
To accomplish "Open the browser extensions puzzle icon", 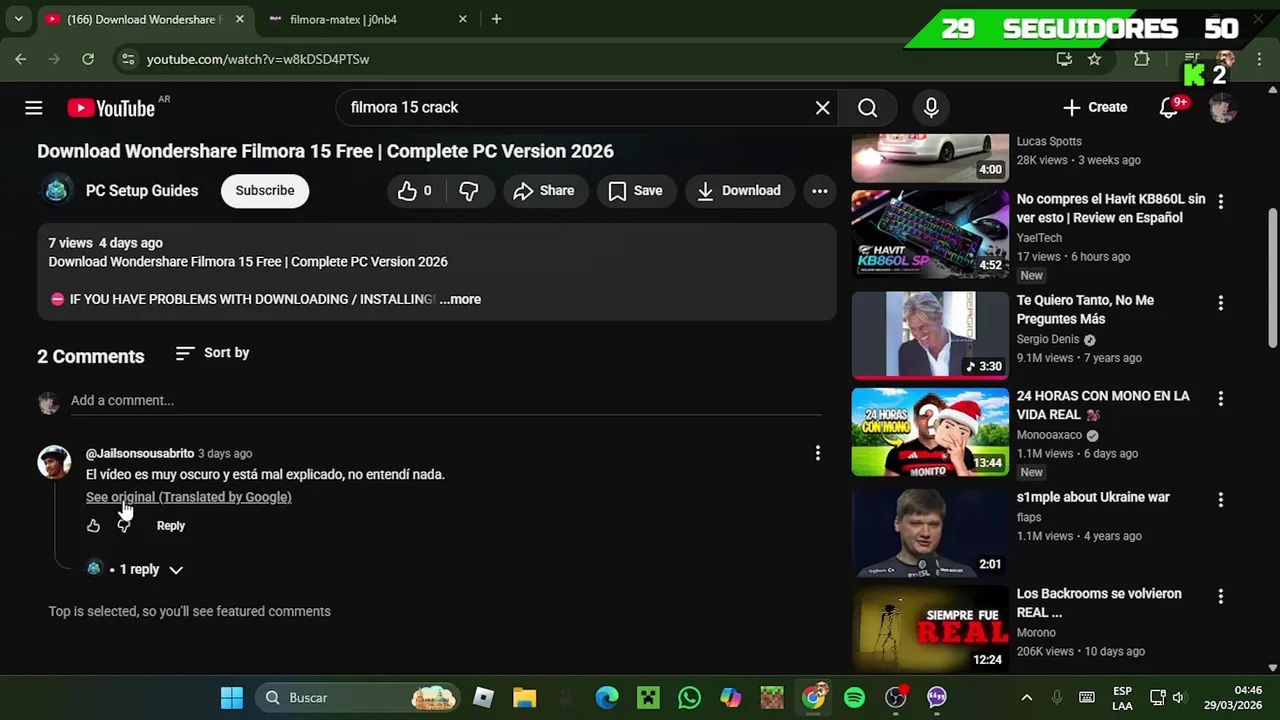I will (x=1141, y=59).
